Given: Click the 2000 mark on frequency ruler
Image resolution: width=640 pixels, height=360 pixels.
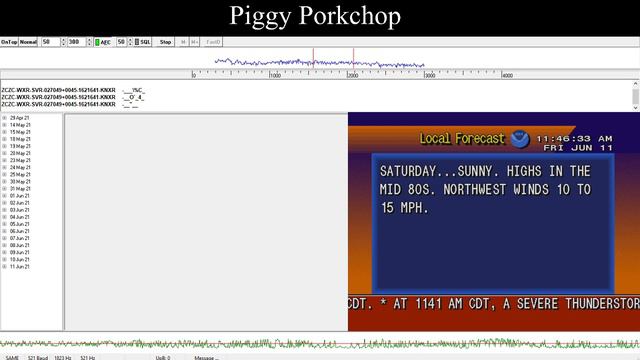Looking at the screenshot, I should coord(353,76).
